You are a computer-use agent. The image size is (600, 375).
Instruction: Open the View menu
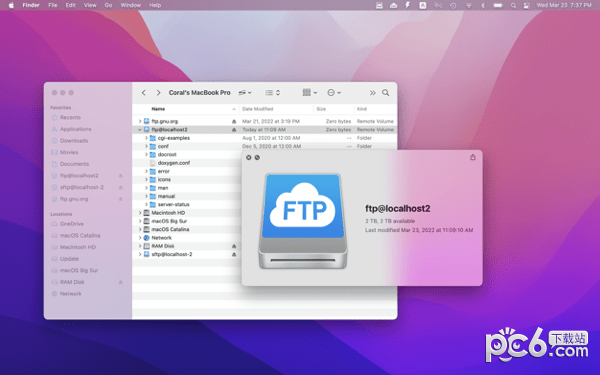90,5
